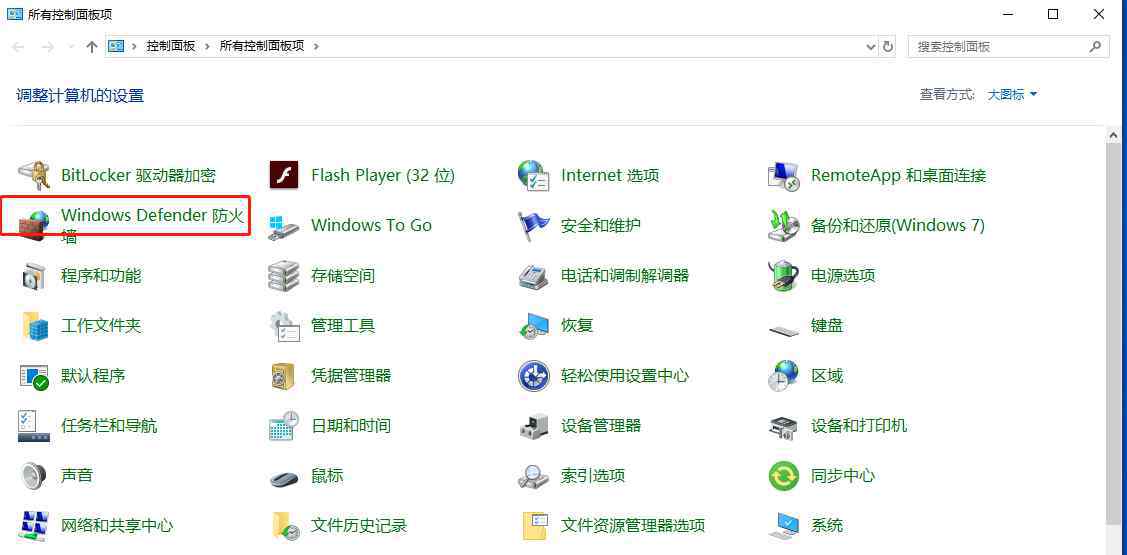This screenshot has width=1127, height=555.
Task: Open the 存储空间 drives icon
Action: pos(283,275)
